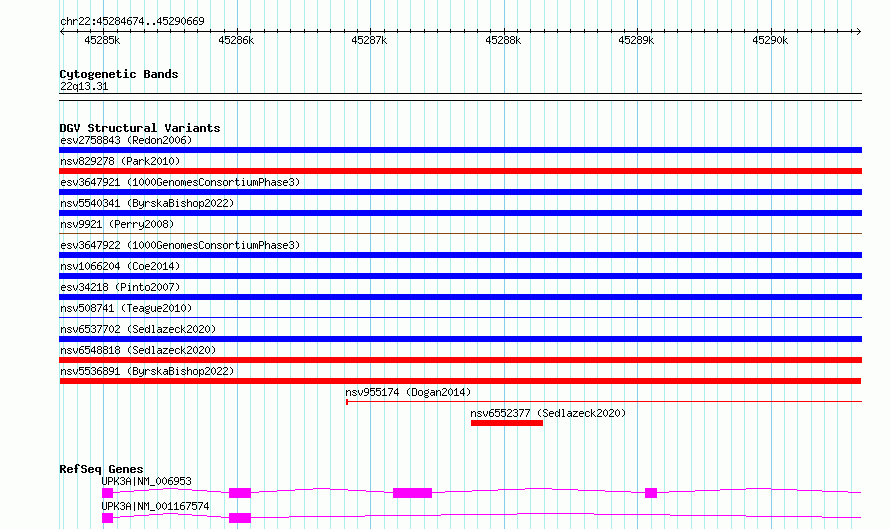Screen dimensions: 890x529
Task: Click the magenta exon of NM_001167574 nearest 45285k
Action: tap(107, 518)
